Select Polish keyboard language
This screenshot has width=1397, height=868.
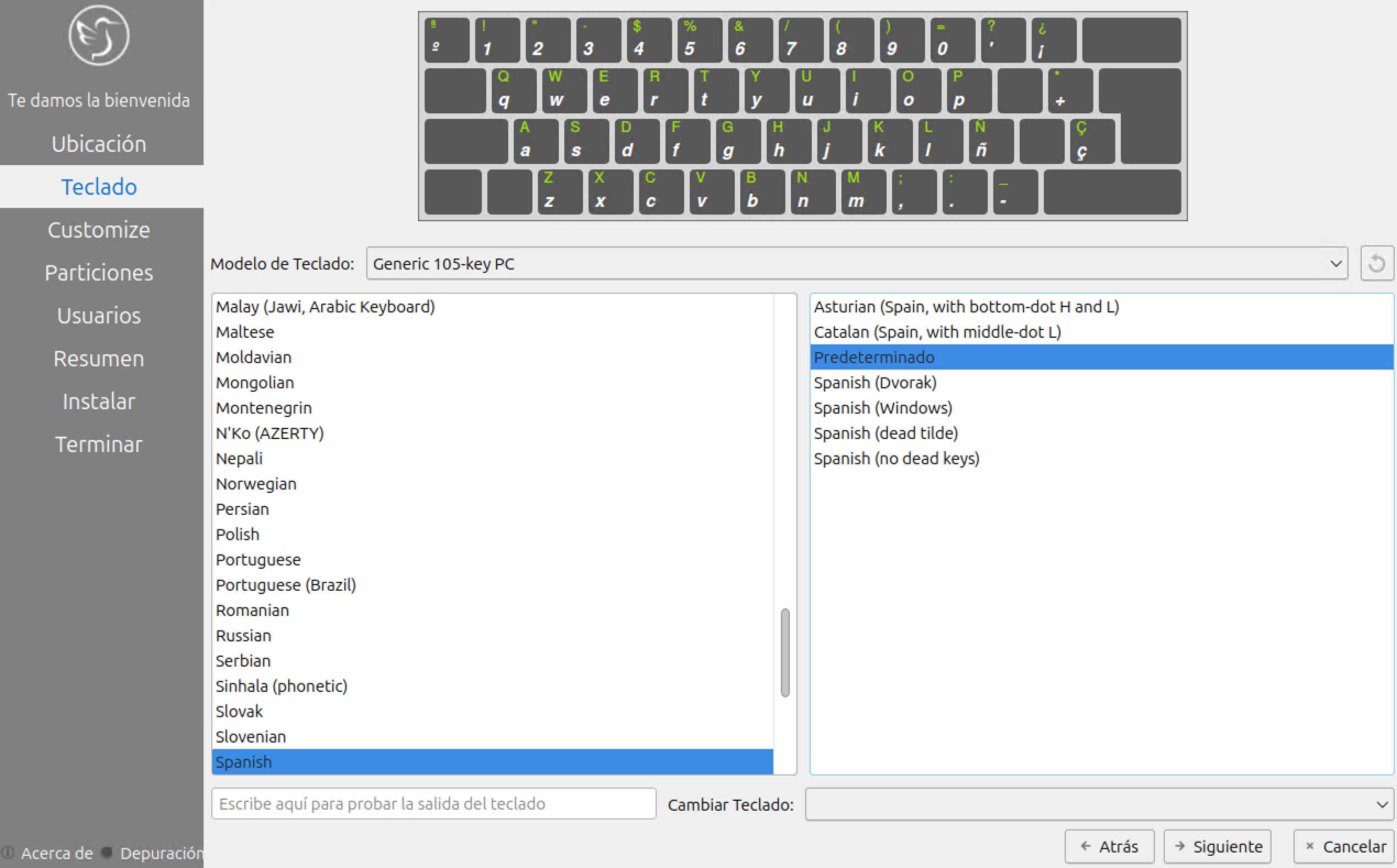coord(492,535)
